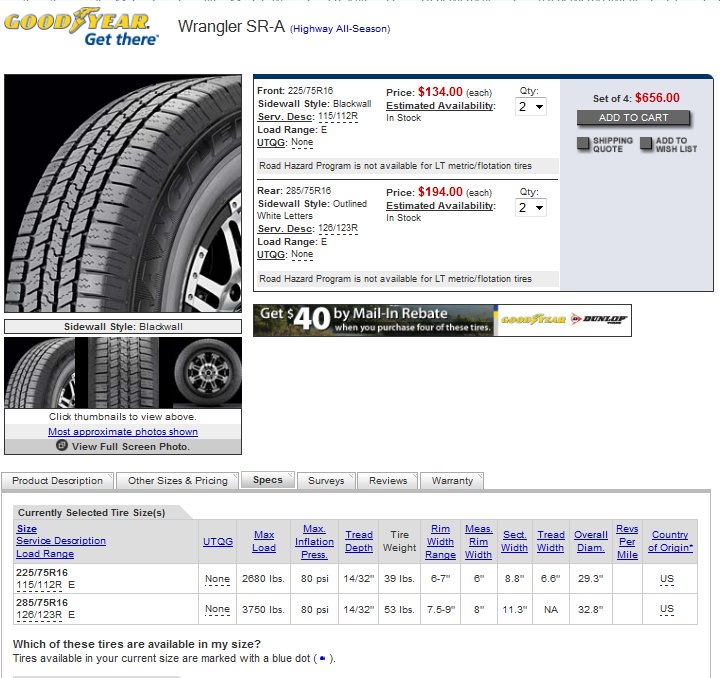Screen dimensions: 720x678
Task: Click front tire Estimated Availability link
Action: coord(441,106)
